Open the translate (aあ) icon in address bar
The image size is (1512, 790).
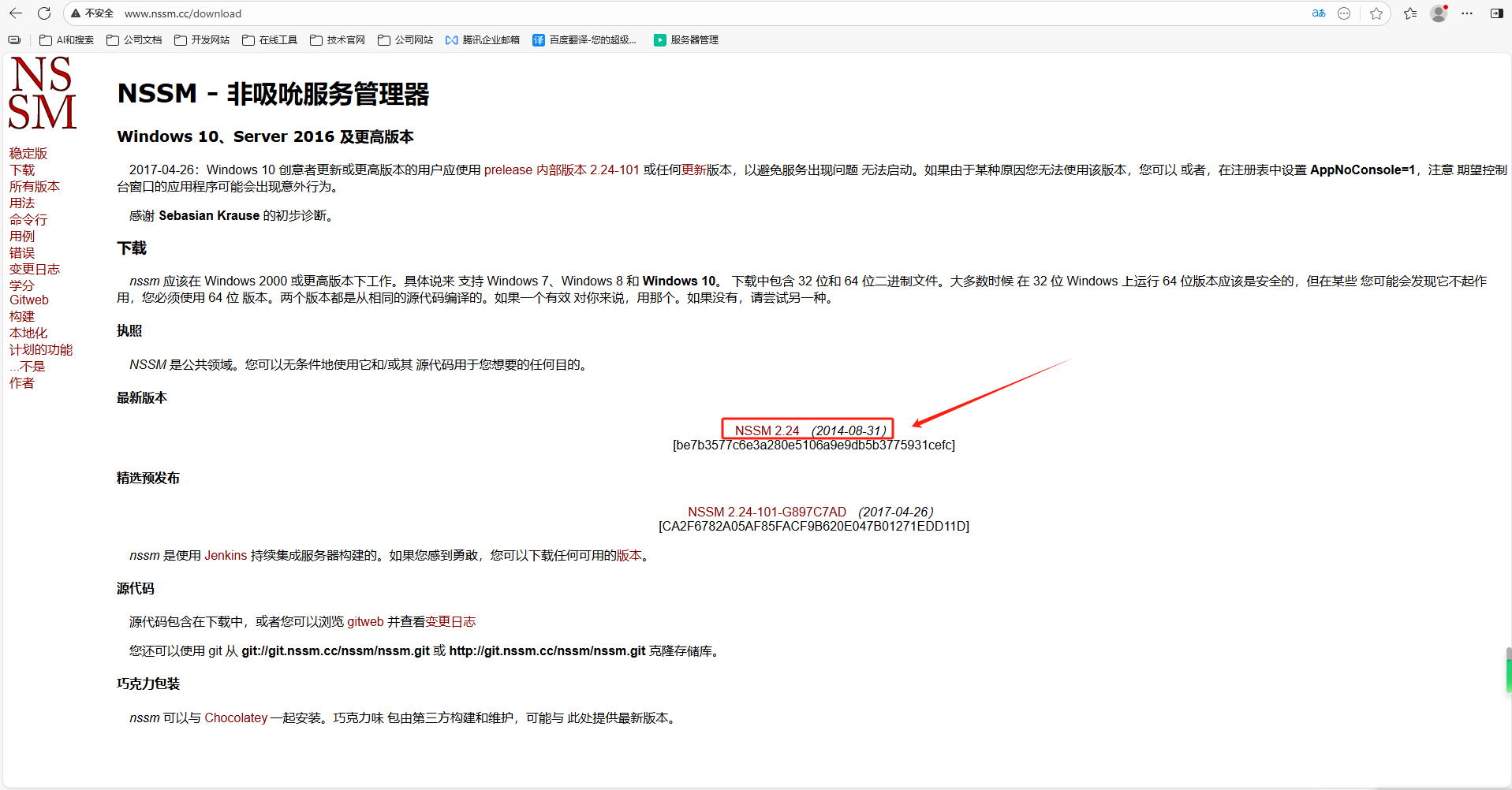tap(1318, 13)
